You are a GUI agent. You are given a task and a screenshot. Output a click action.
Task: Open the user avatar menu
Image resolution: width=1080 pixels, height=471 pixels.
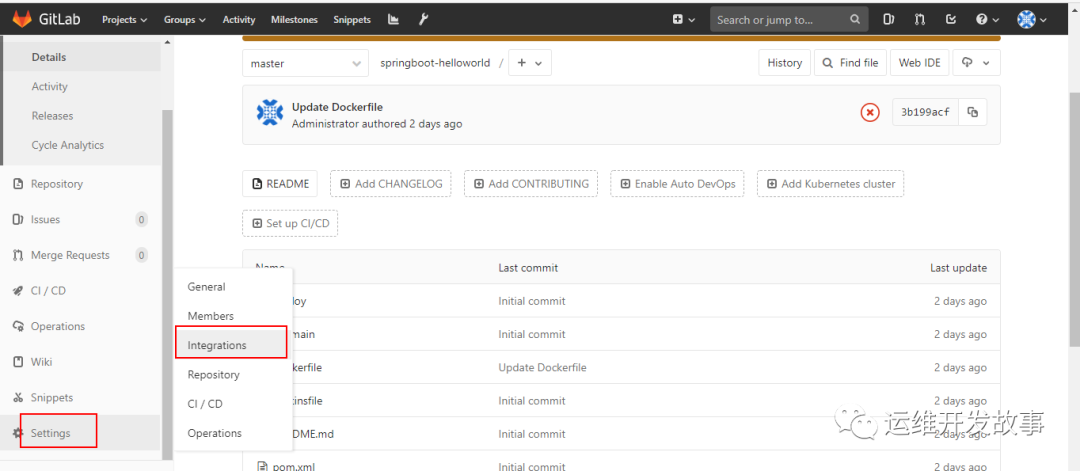click(x=1032, y=20)
